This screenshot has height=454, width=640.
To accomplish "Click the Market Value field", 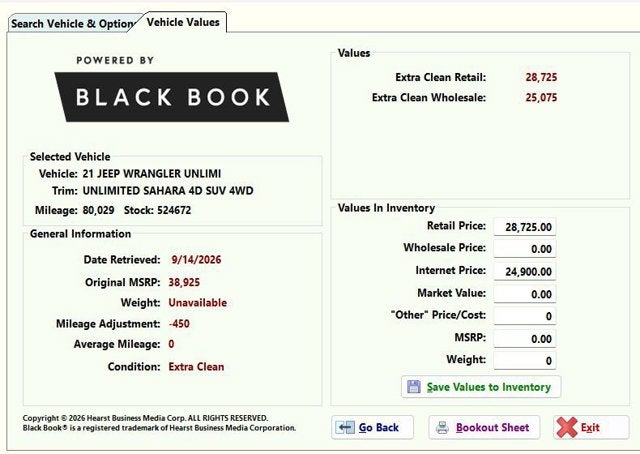I will click(524, 294).
